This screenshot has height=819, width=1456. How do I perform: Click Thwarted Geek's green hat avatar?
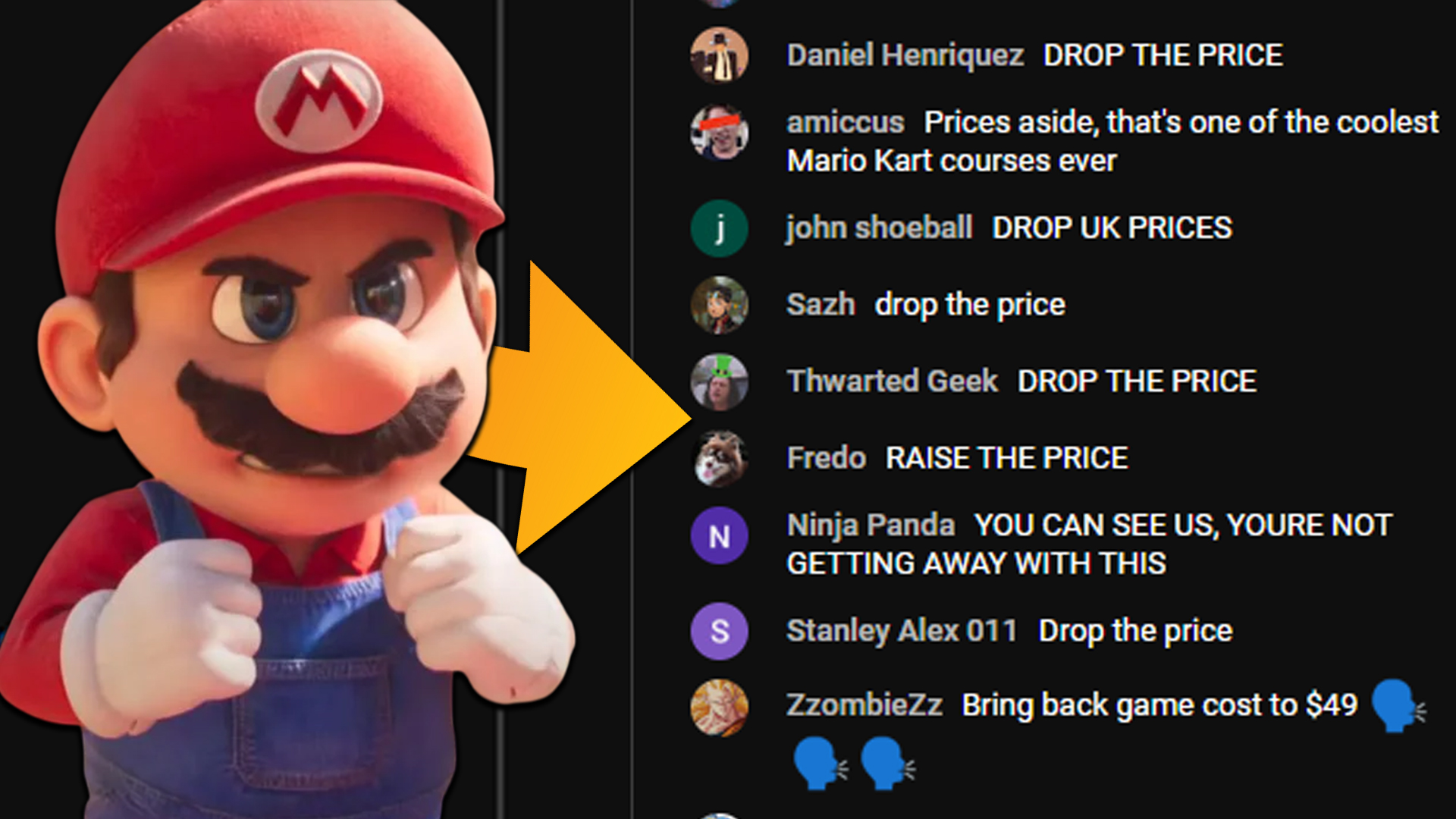(x=719, y=381)
